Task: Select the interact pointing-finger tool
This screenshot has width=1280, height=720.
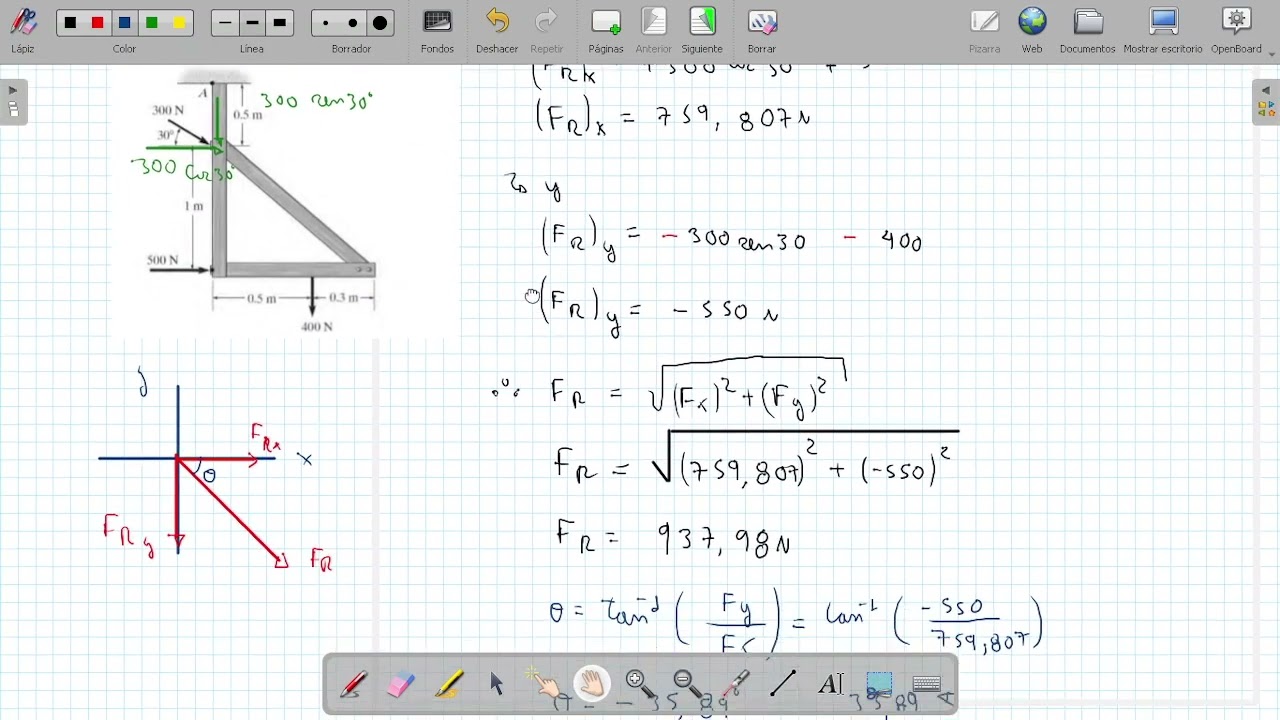Action: pos(545,684)
